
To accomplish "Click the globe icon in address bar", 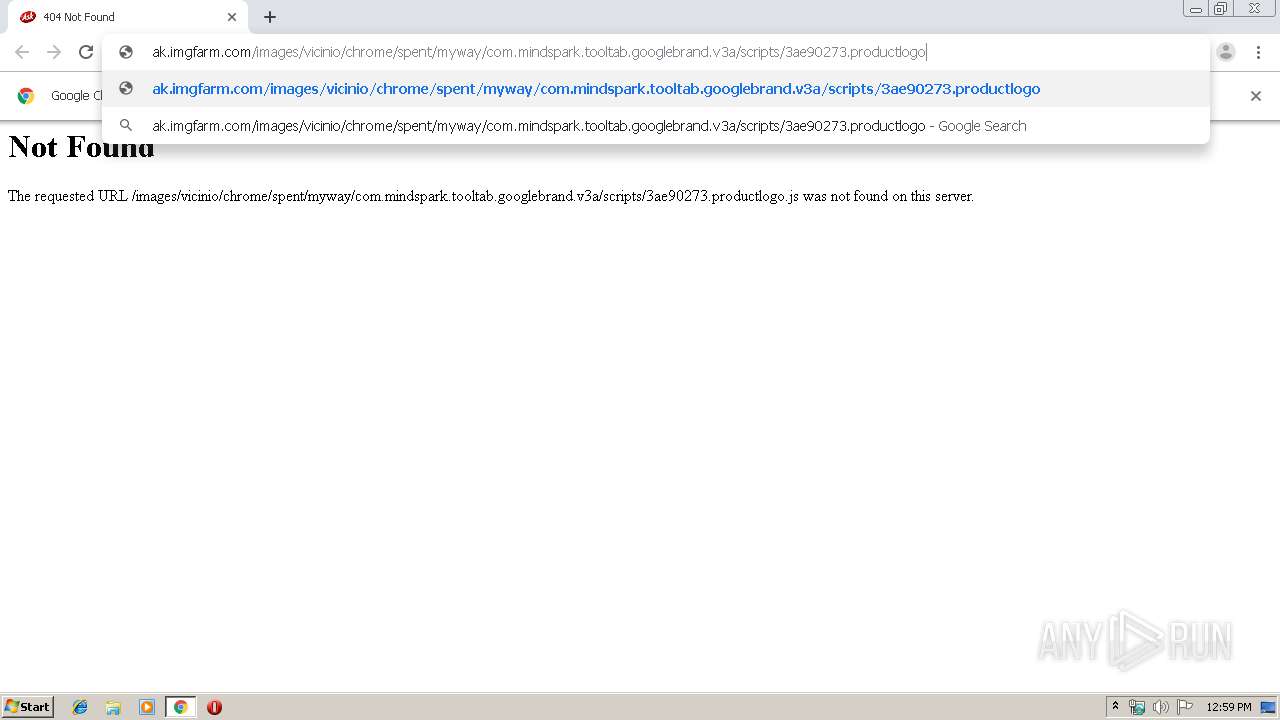I will (126, 52).
